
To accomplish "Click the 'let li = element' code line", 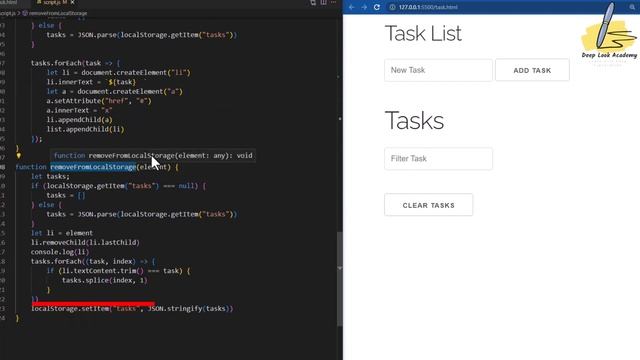I will coord(62,233).
